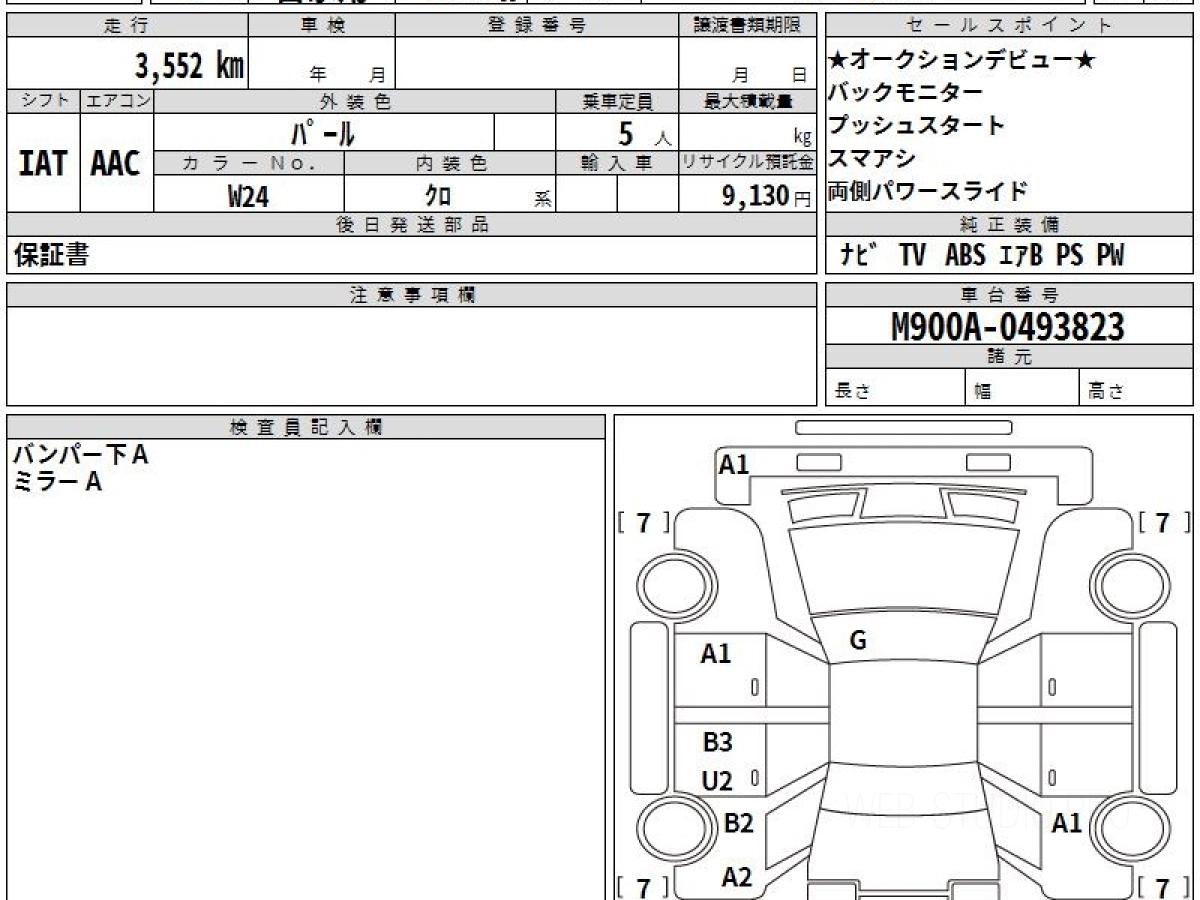This screenshot has height=900, width=1200.
Task: Select the 後日発送部品 header bar
Action: pos(412,224)
